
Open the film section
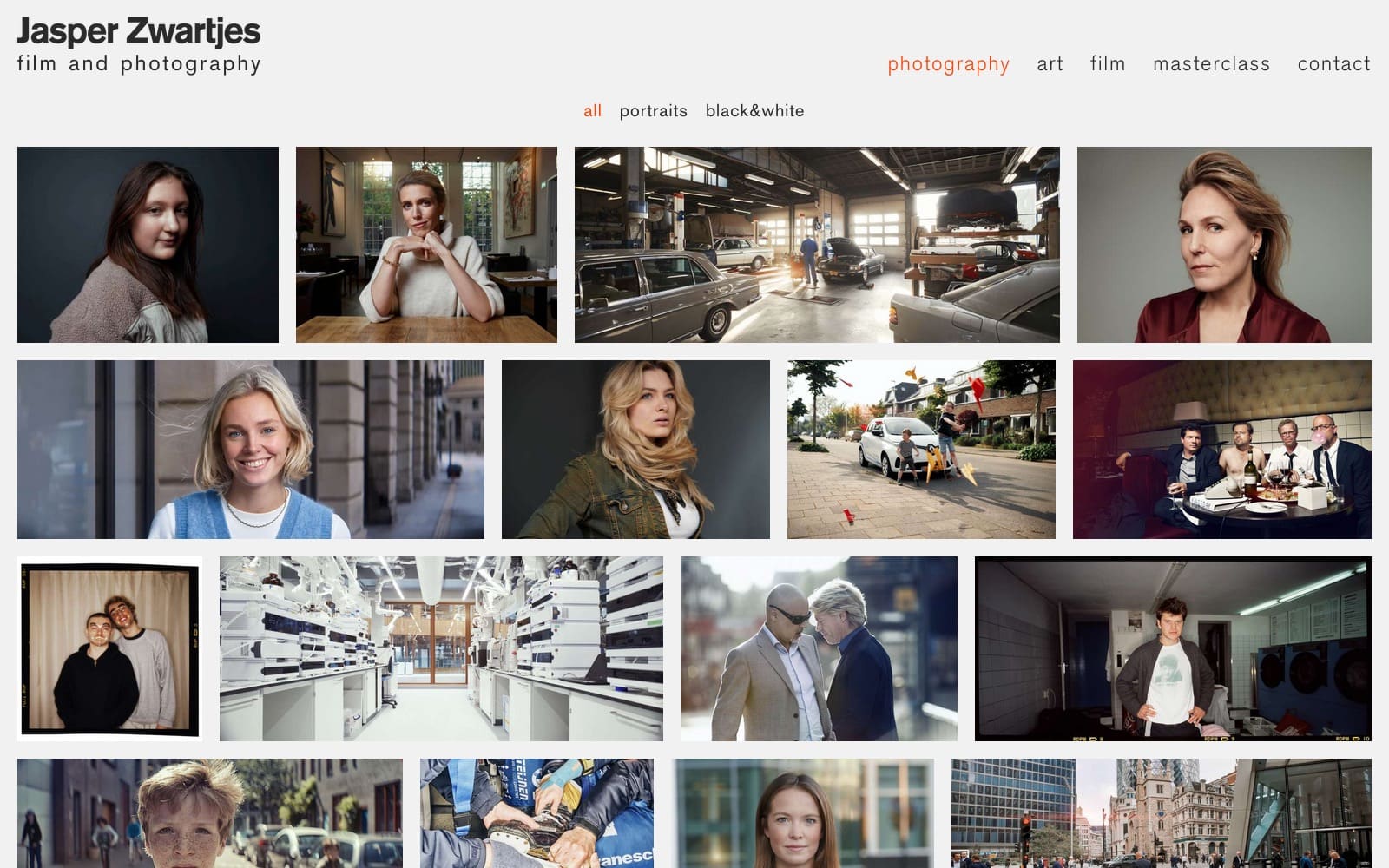pos(1108,64)
